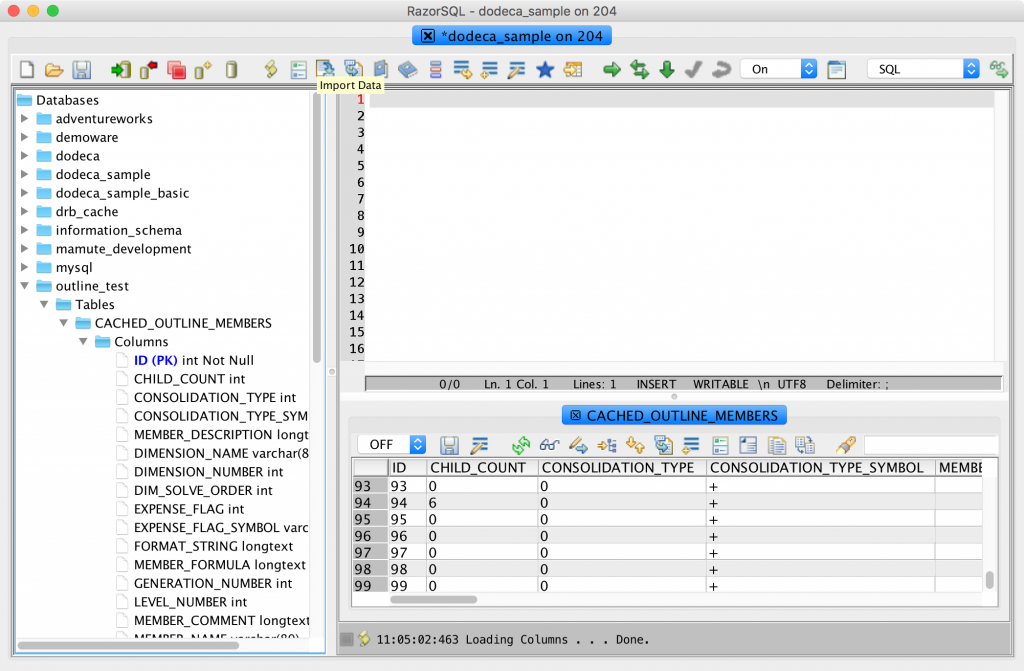Click the flashlight search icon
1024x671 pixels.
pos(846,445)
